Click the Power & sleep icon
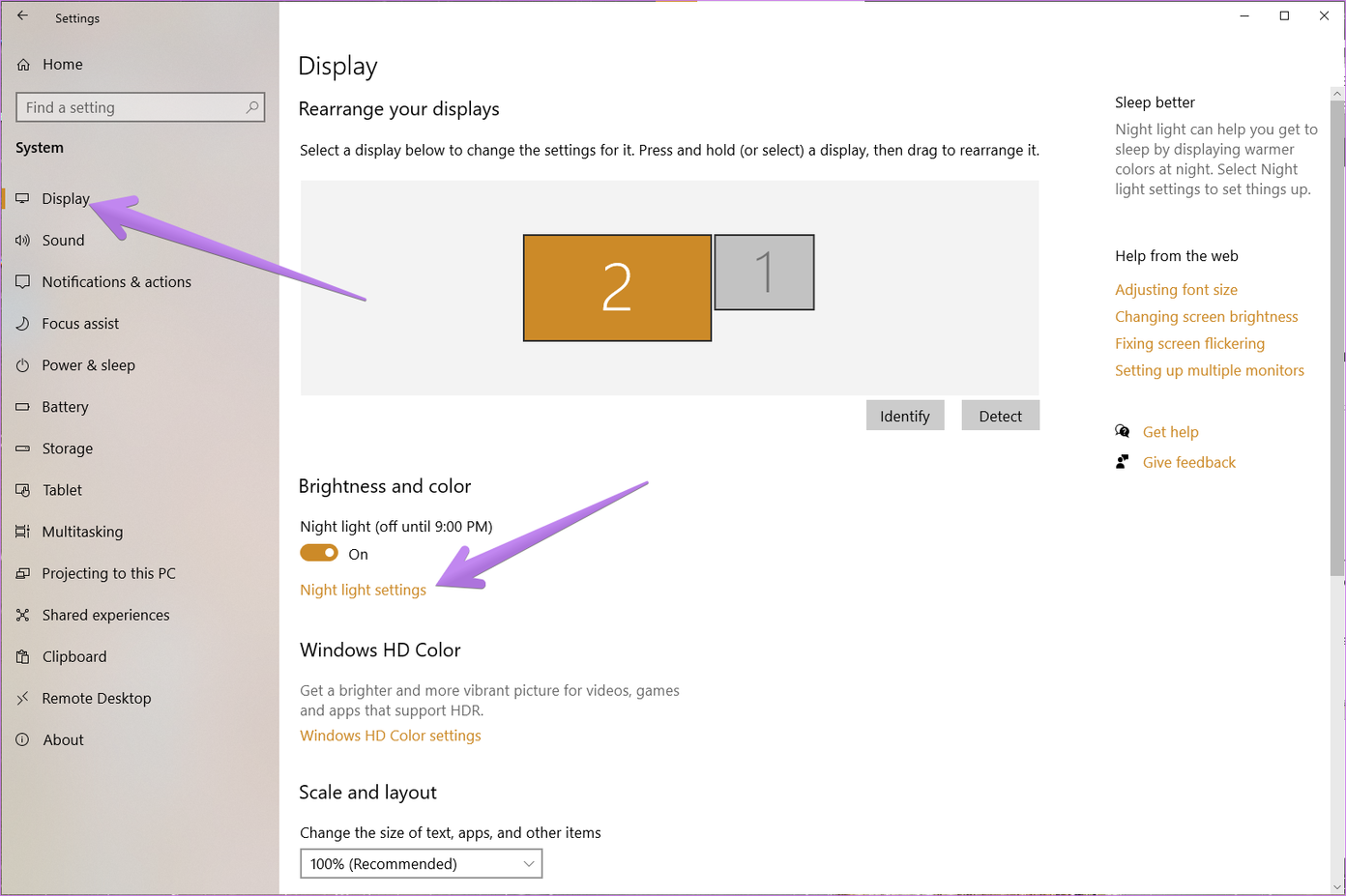This screenshot has width=1346, height=896. coord(22,364)
